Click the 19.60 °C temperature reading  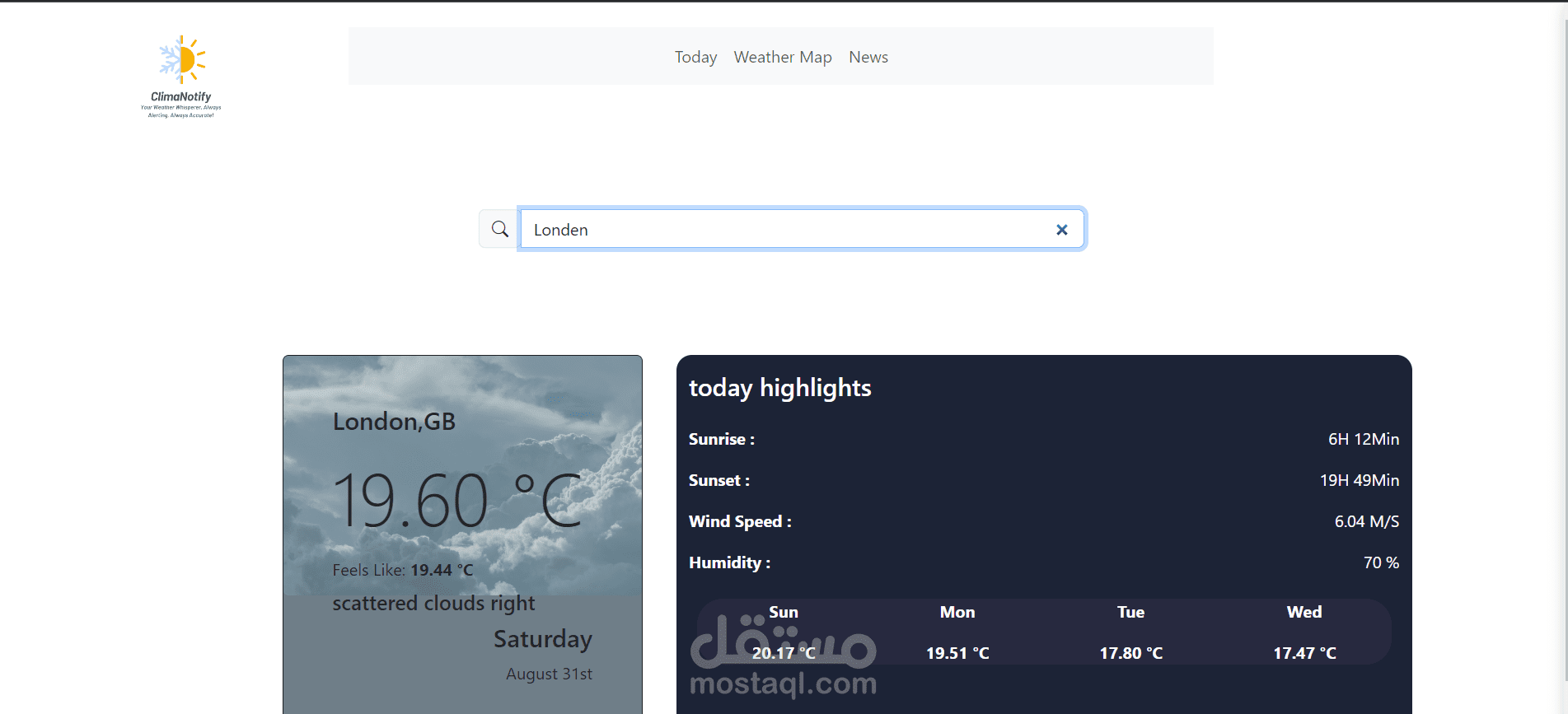point(458,500)
